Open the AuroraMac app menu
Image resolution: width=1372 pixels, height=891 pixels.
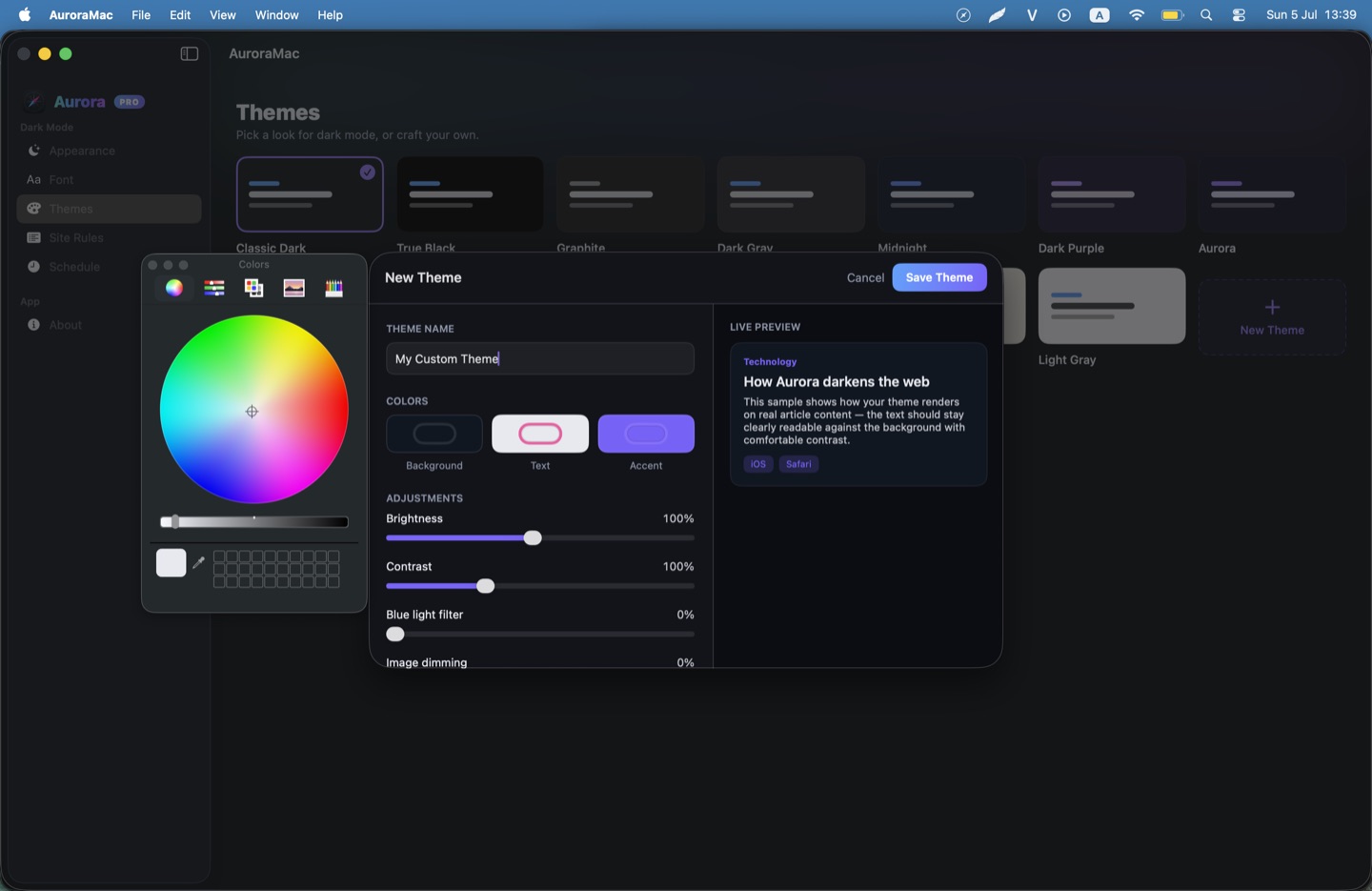(x=81, y=15)
